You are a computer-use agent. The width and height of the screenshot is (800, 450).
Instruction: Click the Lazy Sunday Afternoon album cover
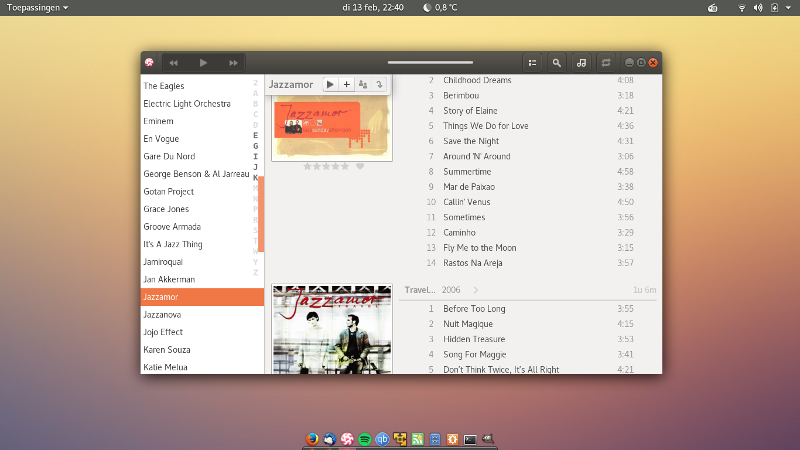point(332,128)
